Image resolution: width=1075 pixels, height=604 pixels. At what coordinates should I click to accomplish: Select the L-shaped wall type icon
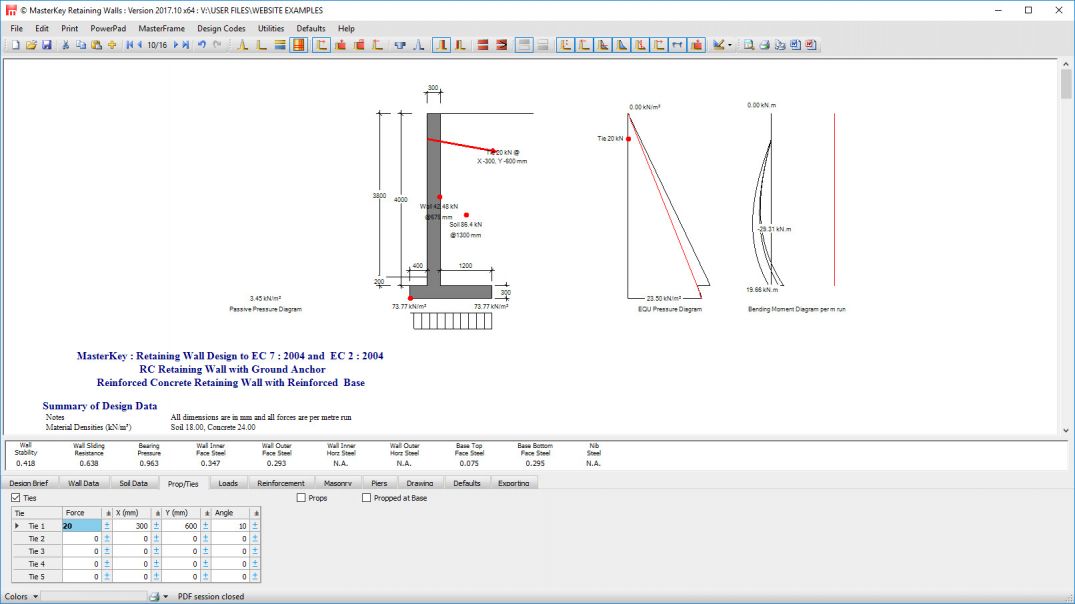coord(261,45)
